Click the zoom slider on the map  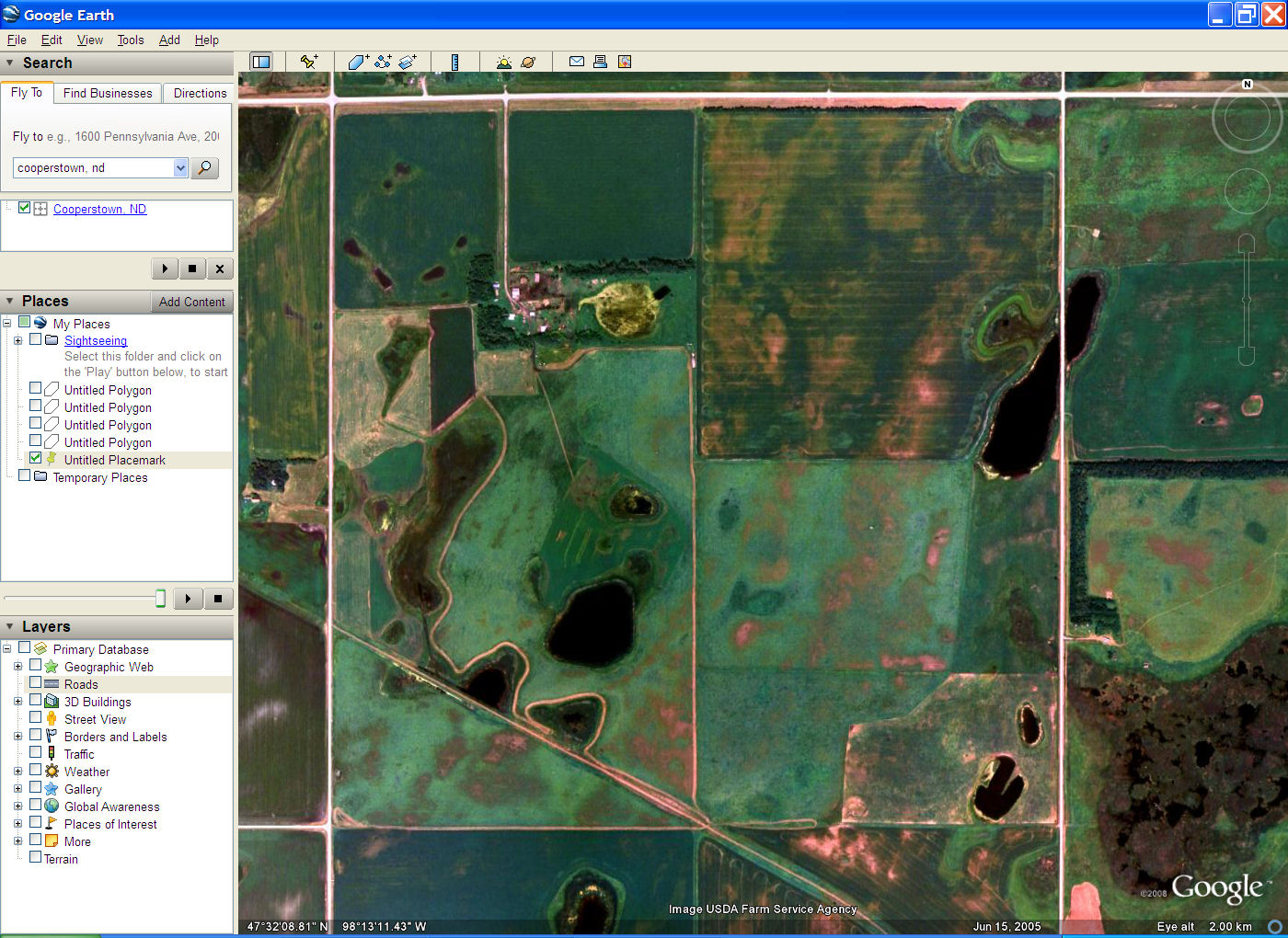point(1247,300)
